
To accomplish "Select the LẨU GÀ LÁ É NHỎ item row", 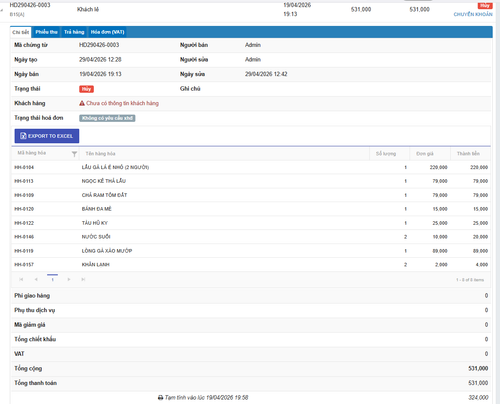I will [x=251, y=167].
